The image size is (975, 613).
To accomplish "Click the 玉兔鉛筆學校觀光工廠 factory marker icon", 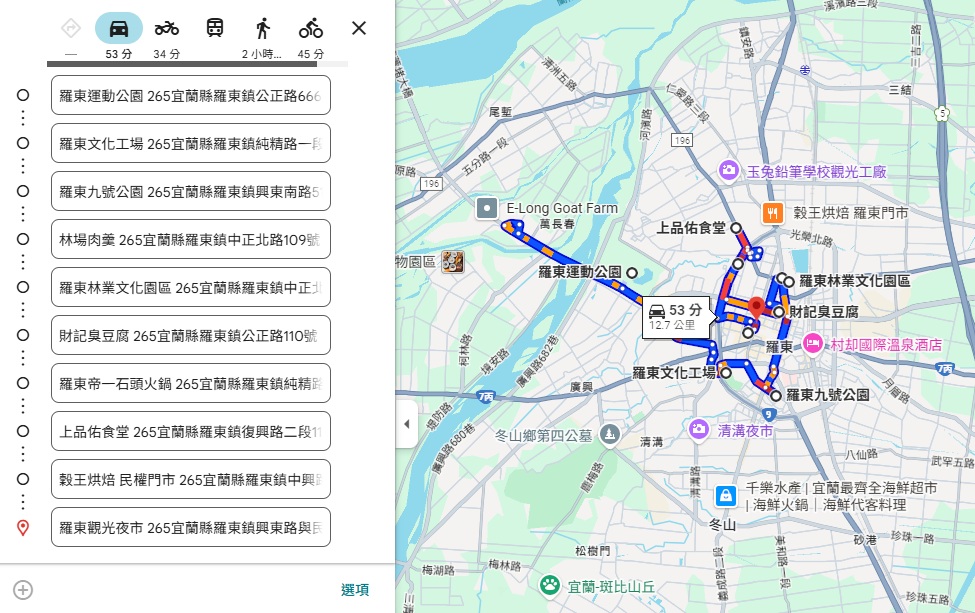I will pos(727,171).
